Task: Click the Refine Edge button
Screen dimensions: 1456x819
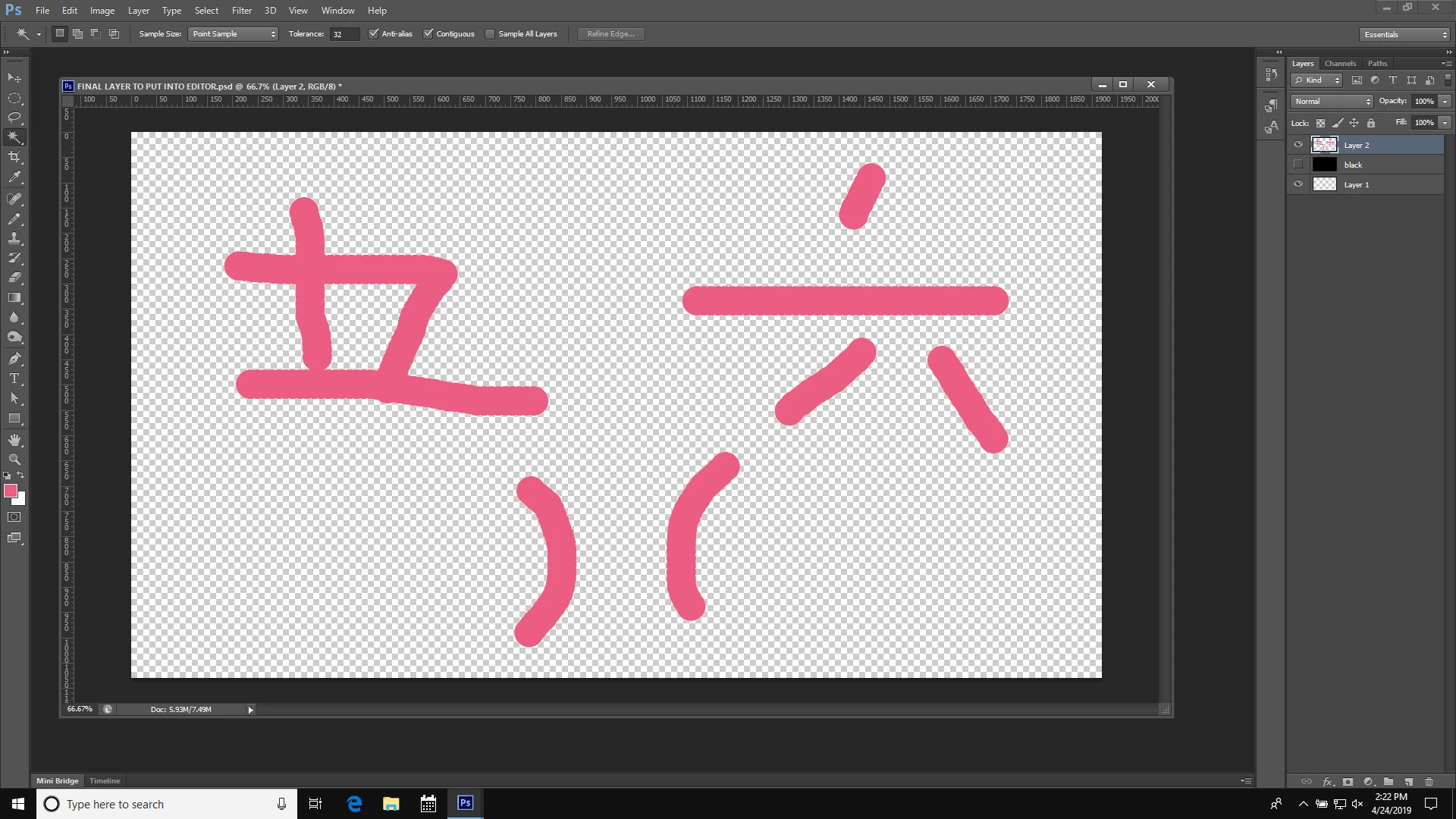Action: pyautogui.click(x=610, y=33)
